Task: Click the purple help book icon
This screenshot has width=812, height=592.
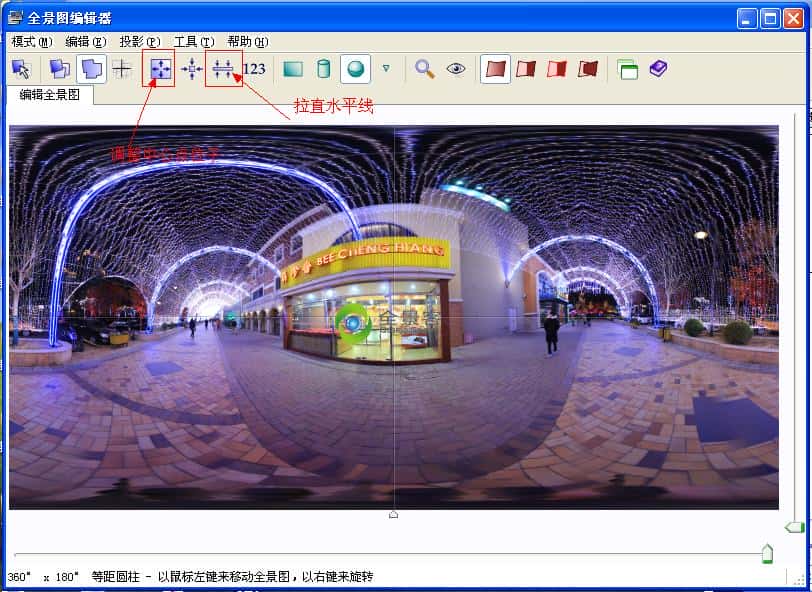Action: [x=660, y=68]
